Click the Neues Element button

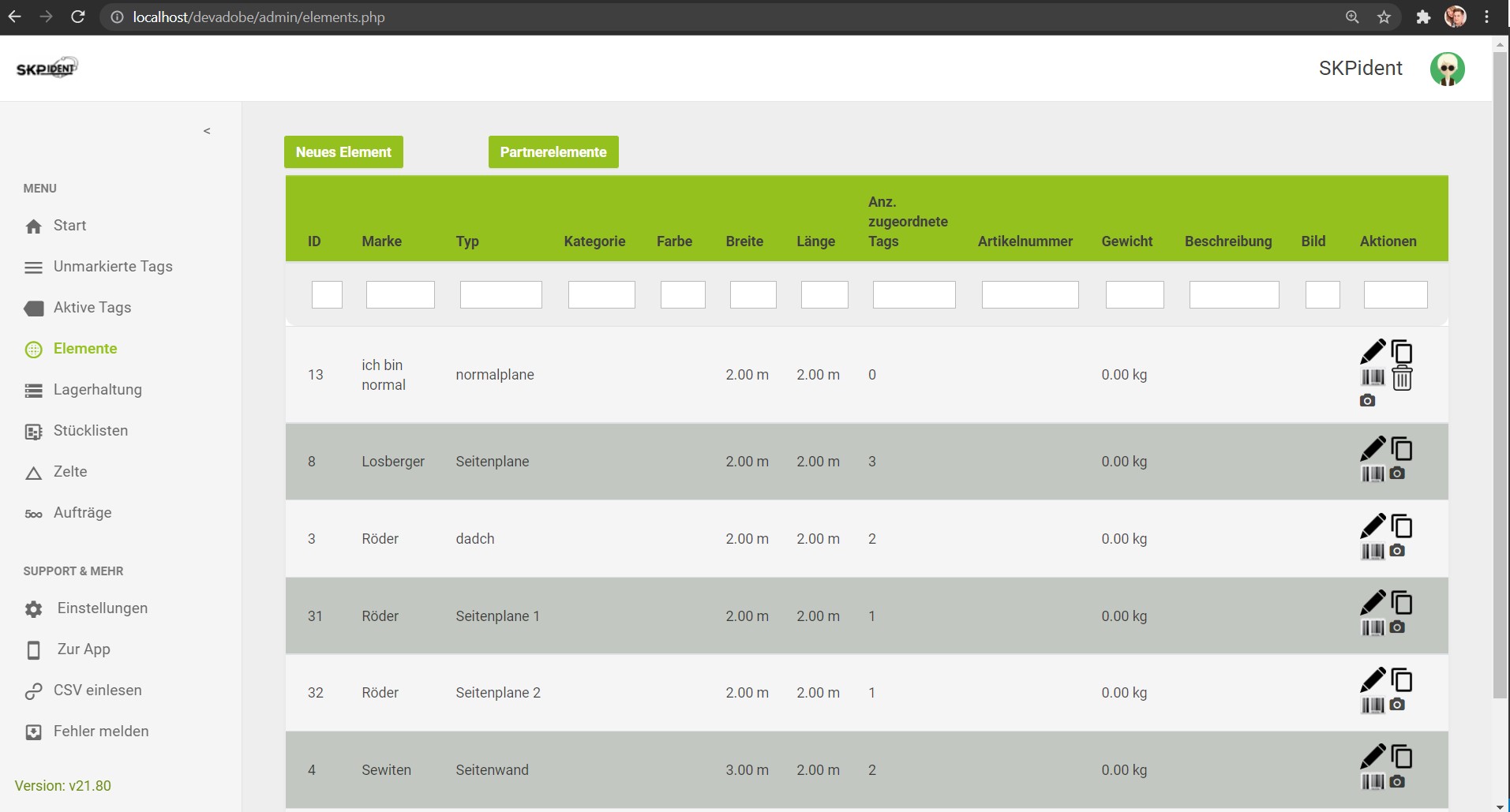[343, 152]
